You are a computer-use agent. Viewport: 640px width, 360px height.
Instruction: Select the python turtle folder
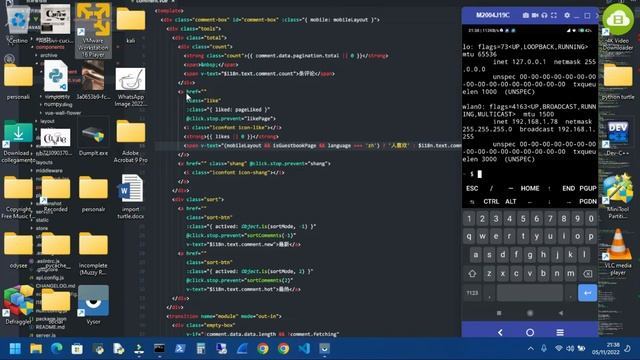pos(618,82)
